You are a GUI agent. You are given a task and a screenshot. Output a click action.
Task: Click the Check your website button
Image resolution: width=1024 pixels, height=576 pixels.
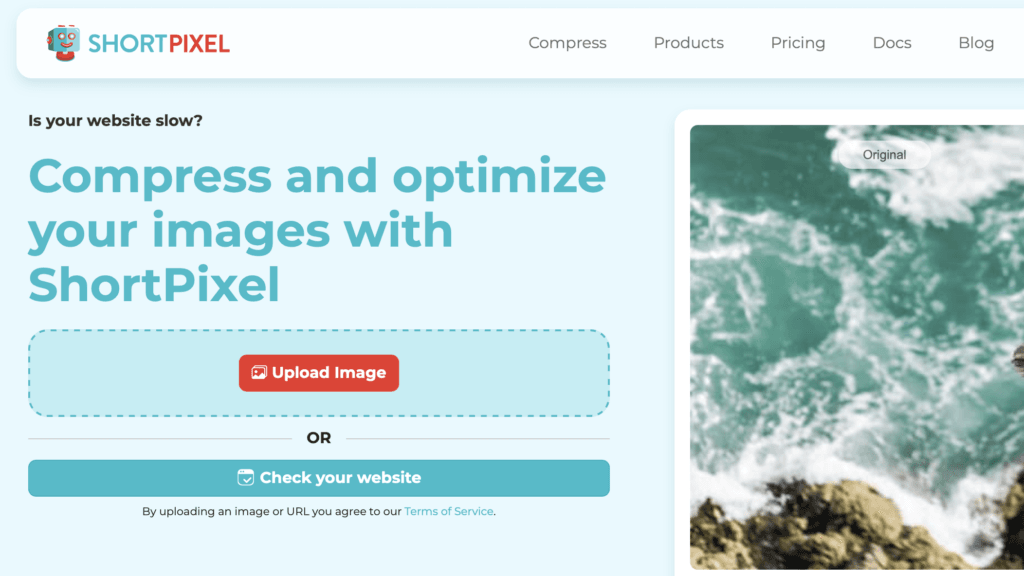(319, 478)
